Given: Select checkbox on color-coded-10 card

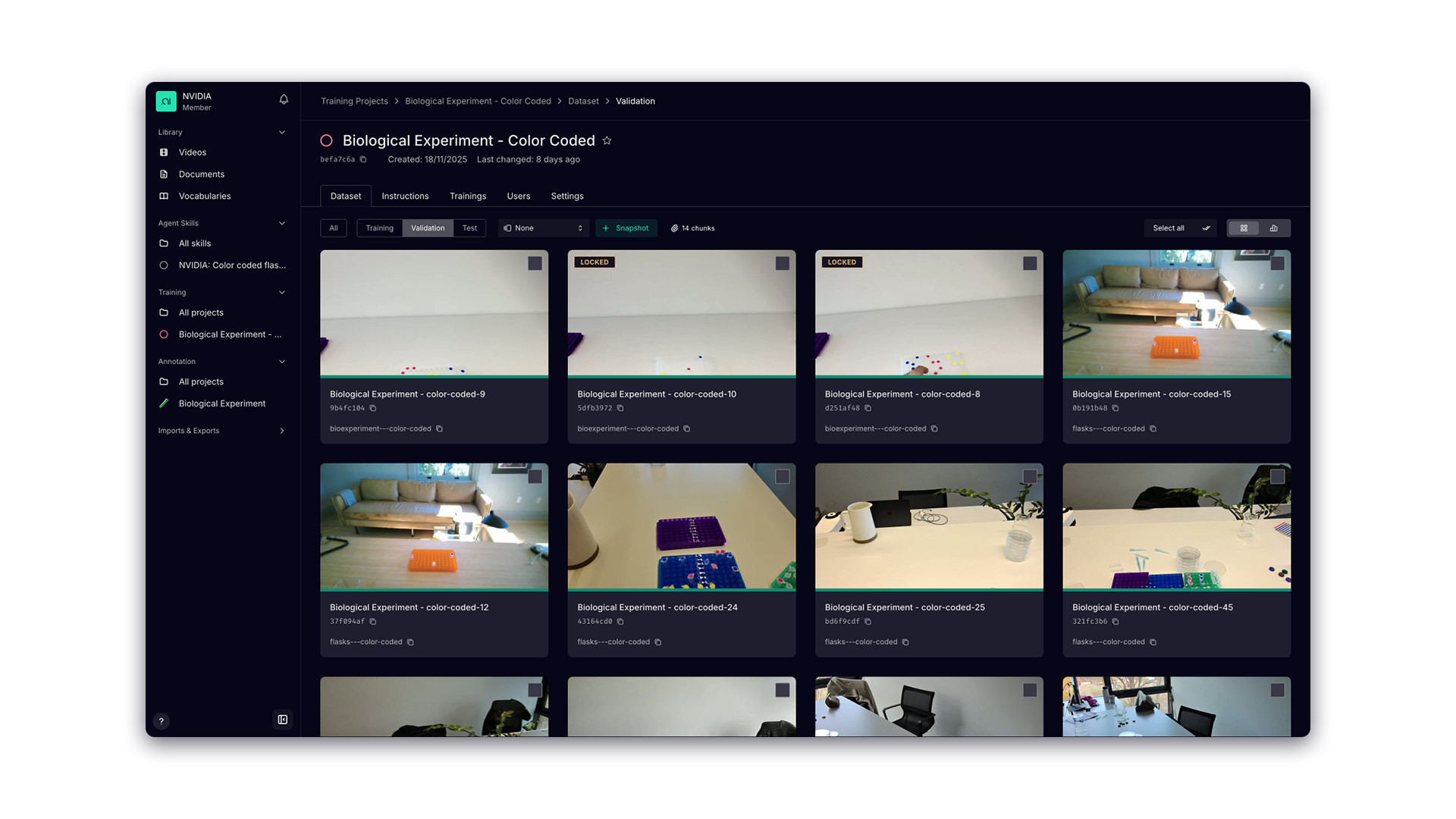Looking at the screenshot, I should pyautogui.click(x=783, y=263).
